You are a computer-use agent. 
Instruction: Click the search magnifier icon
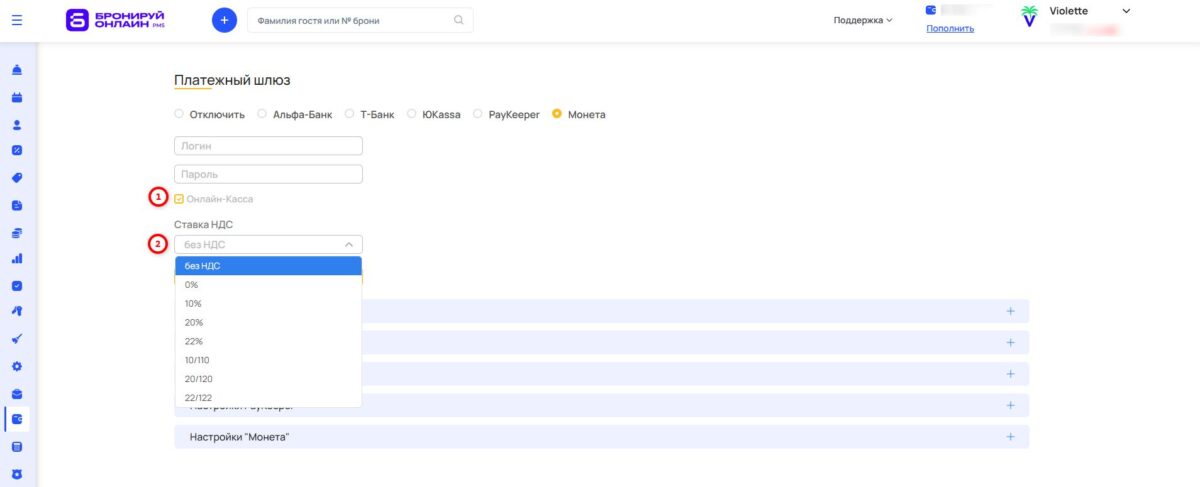[459, 20]
